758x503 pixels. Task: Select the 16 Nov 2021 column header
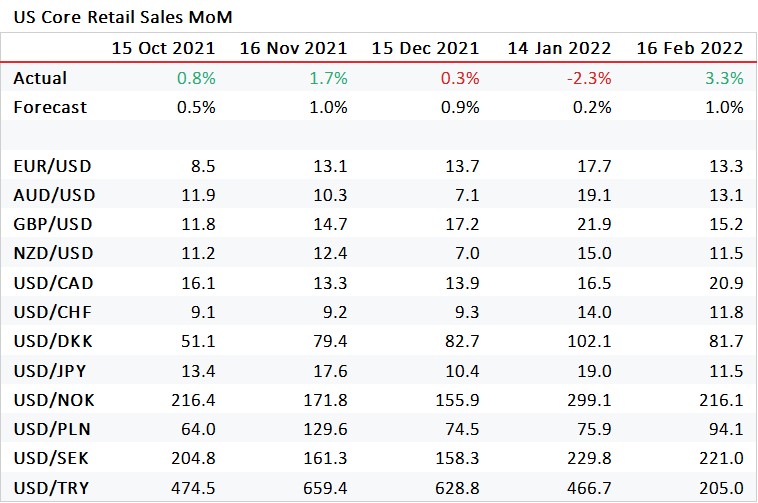pos(293,48)
